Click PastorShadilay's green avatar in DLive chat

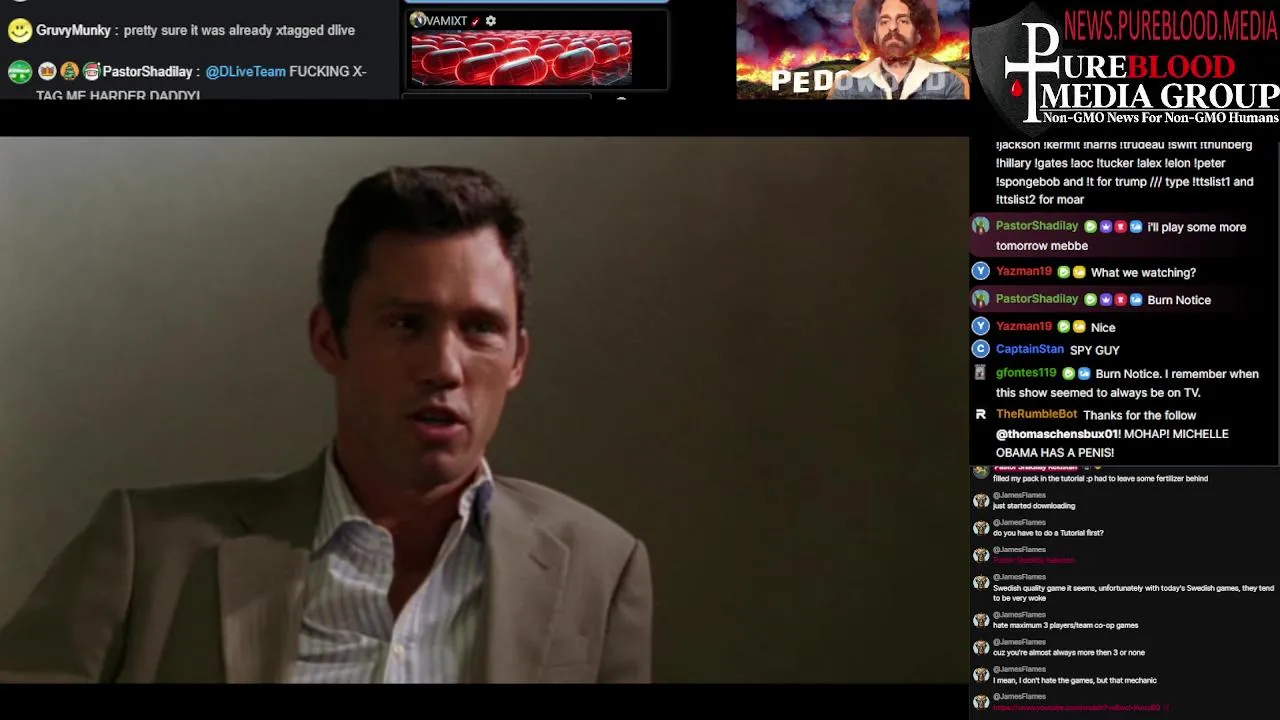19,72
